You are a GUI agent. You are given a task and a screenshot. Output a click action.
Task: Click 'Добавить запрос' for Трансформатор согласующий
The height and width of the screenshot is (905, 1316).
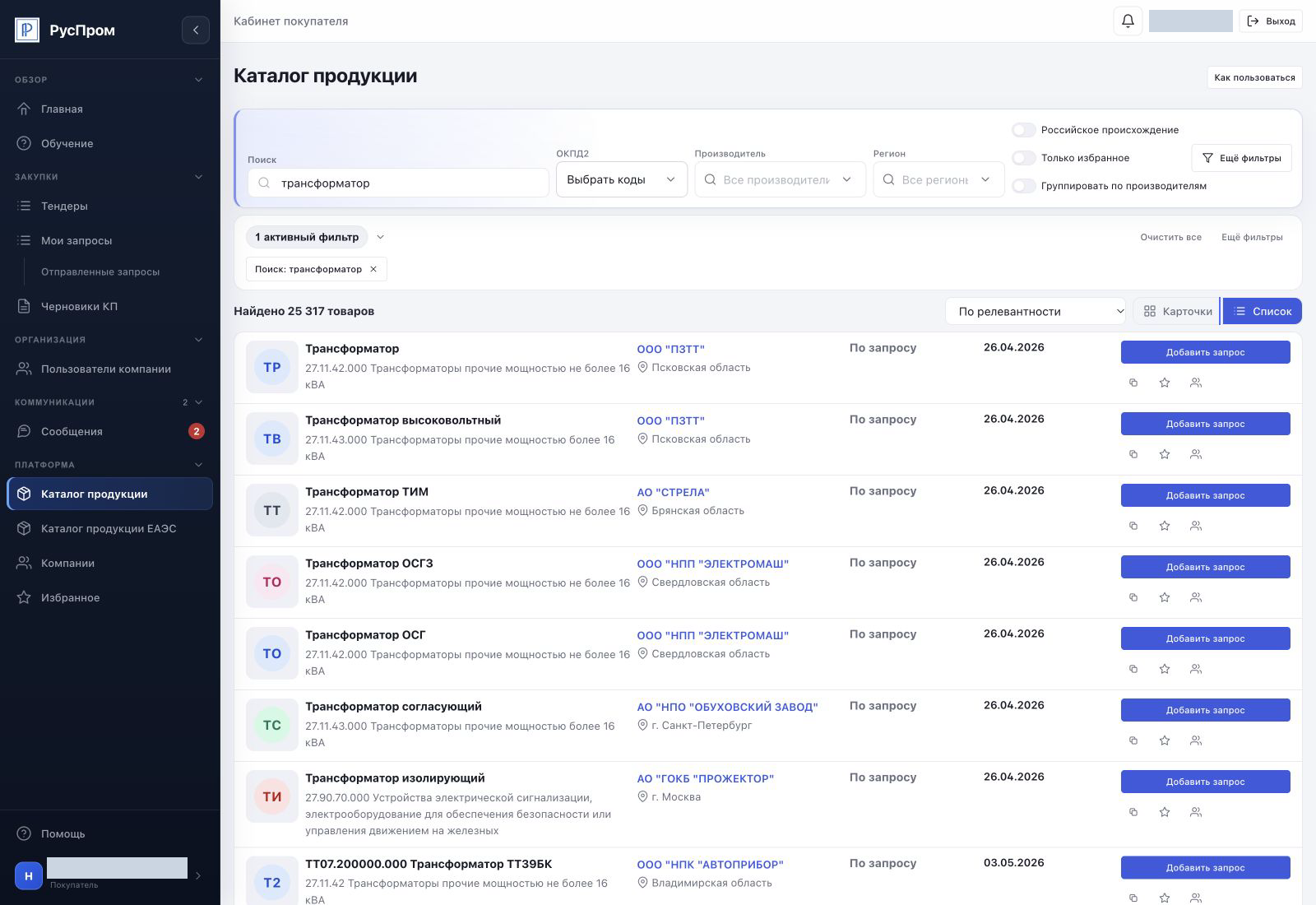tap(1205, 710)
